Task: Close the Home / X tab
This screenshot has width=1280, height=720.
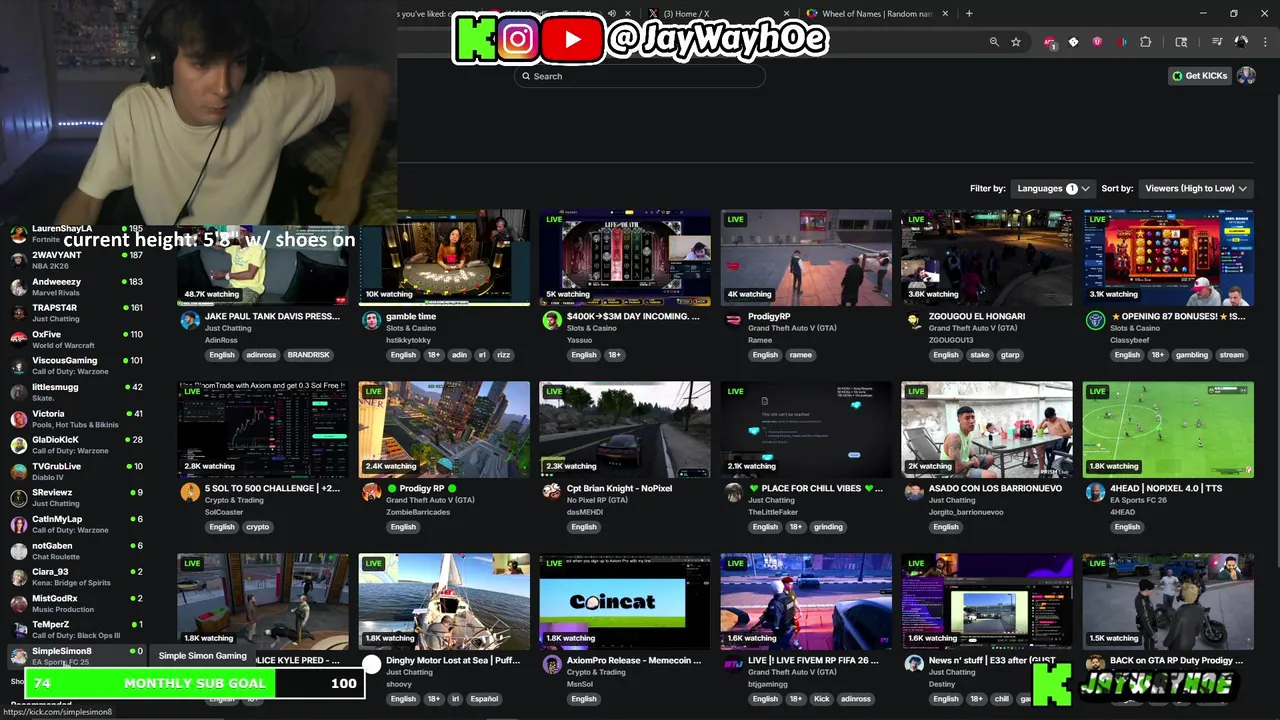Action: 787,14
